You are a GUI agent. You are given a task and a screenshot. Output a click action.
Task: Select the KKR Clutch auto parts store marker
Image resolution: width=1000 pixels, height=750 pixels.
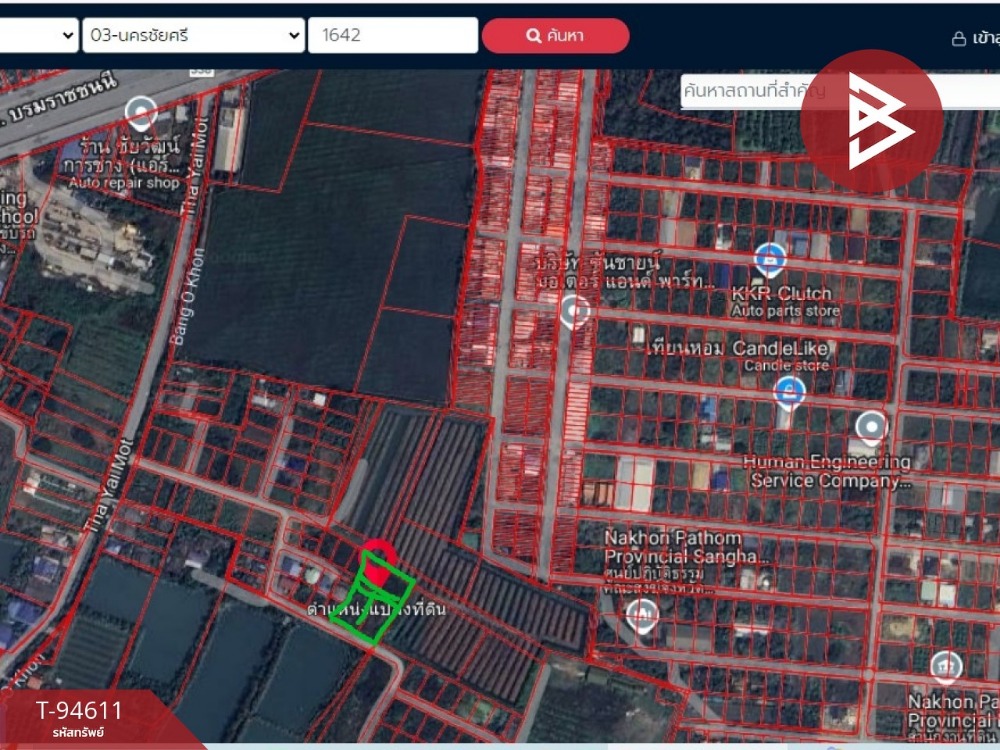click(769, 260)
